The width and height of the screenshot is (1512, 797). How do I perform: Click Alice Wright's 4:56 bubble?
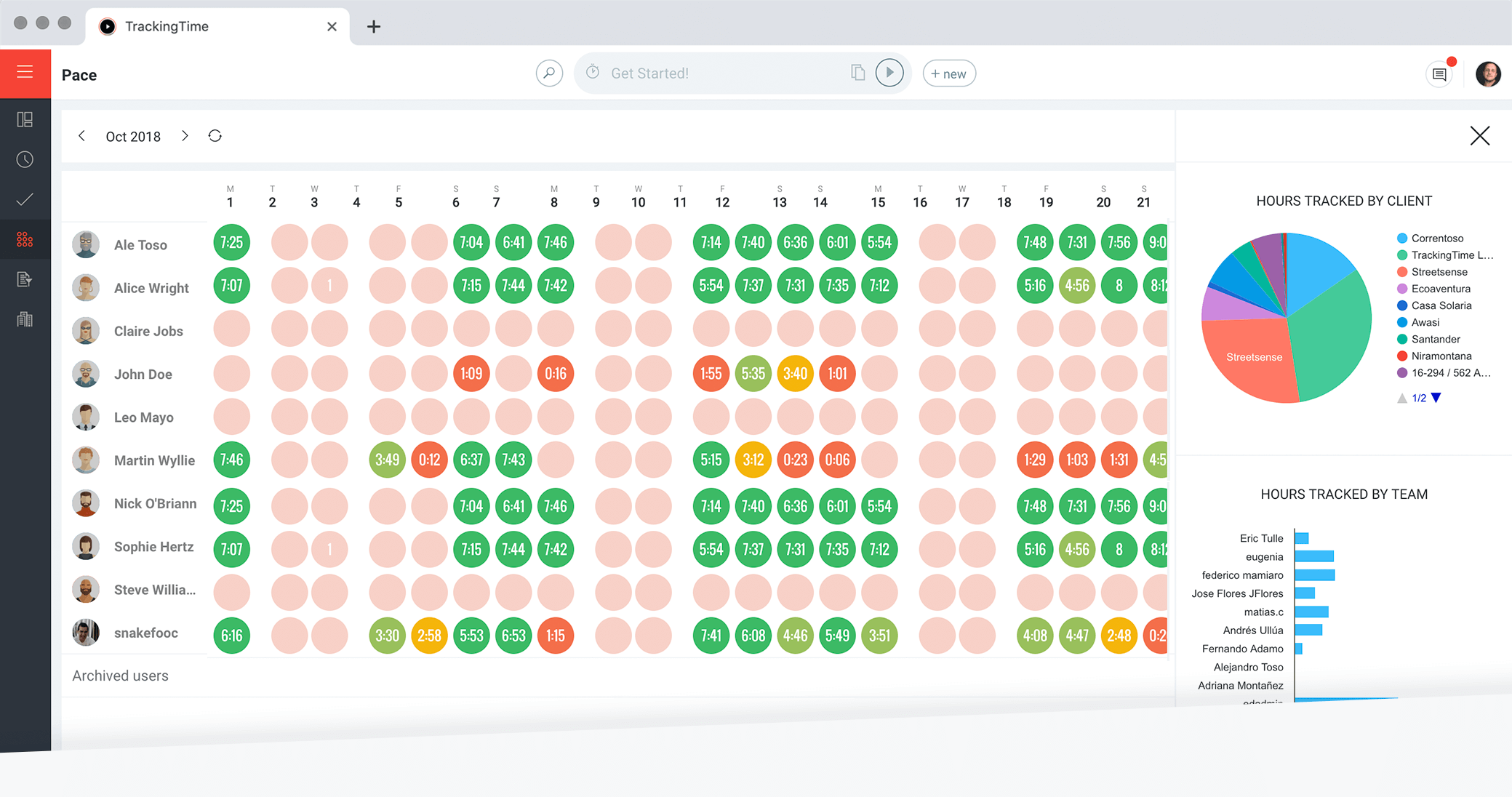[1077, 286]
